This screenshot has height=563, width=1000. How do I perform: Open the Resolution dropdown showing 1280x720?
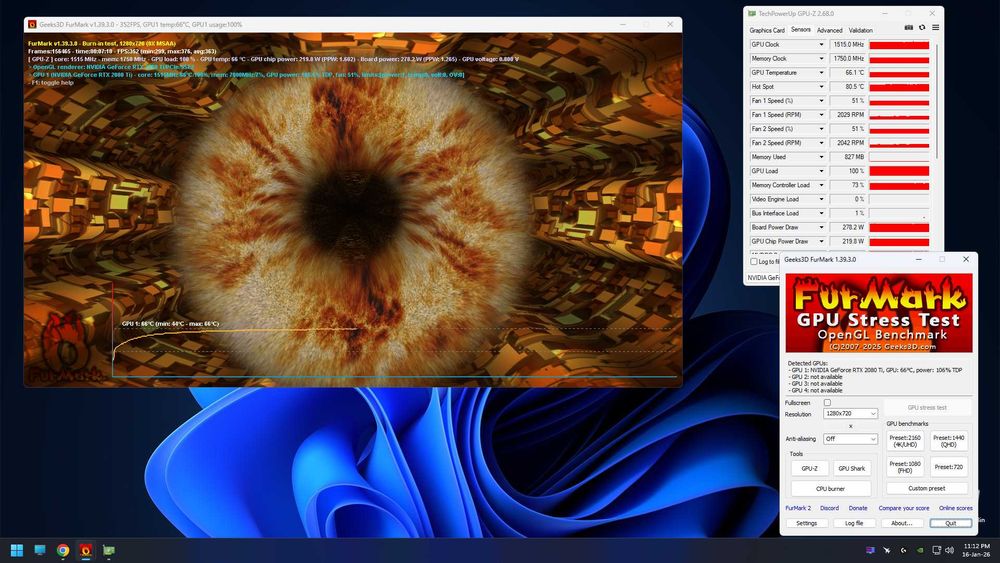pos(850,414)
